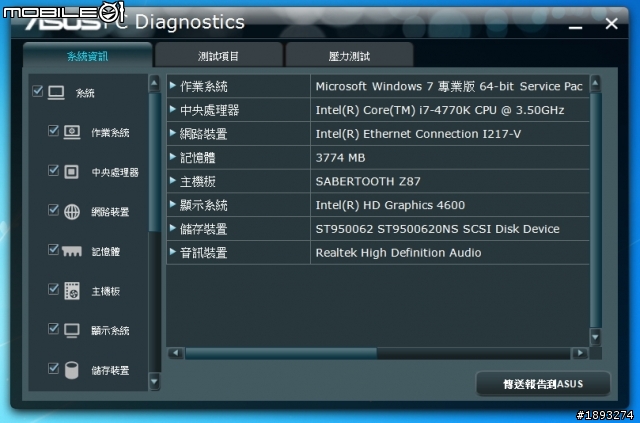Click the info table scroll up arrow

596,83
